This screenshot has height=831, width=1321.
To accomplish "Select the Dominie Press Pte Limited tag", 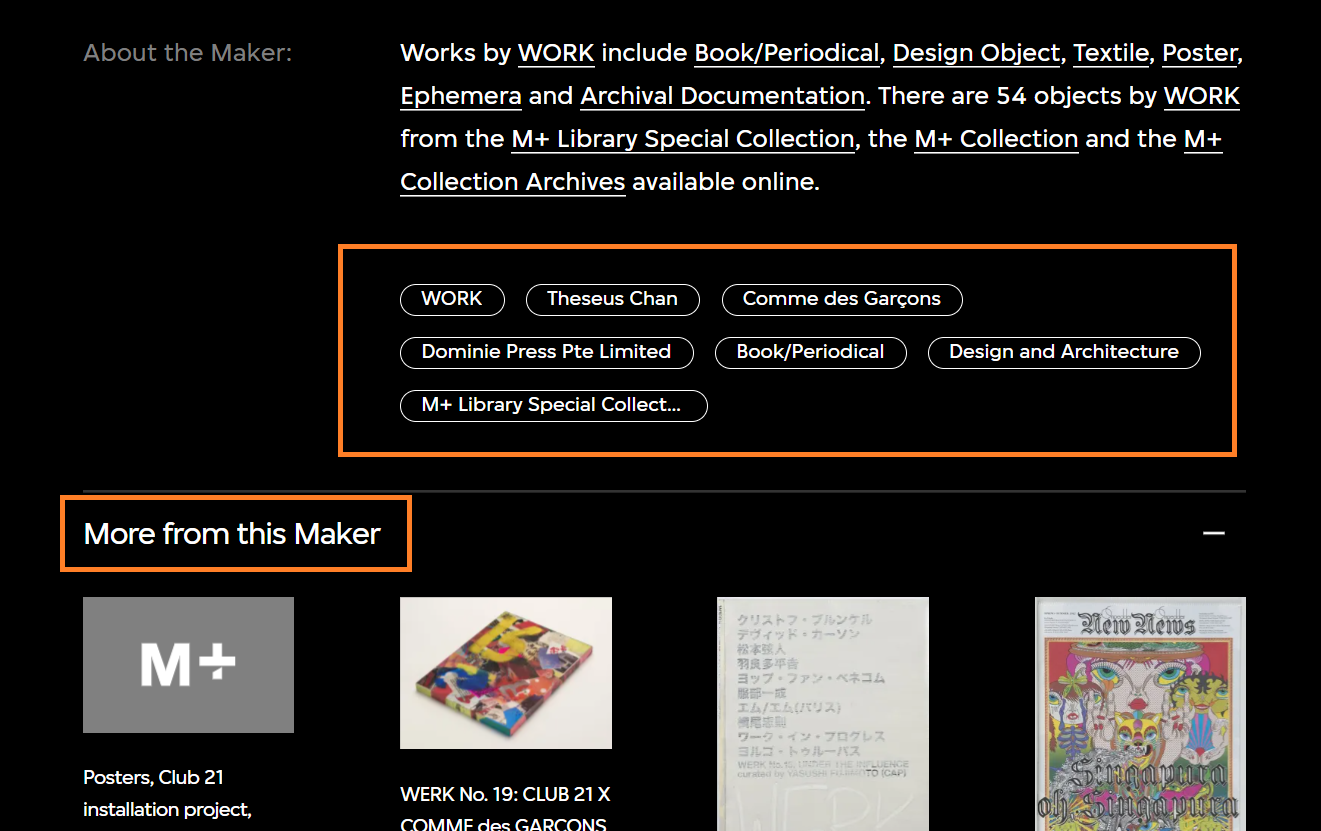I will (546, 352).
